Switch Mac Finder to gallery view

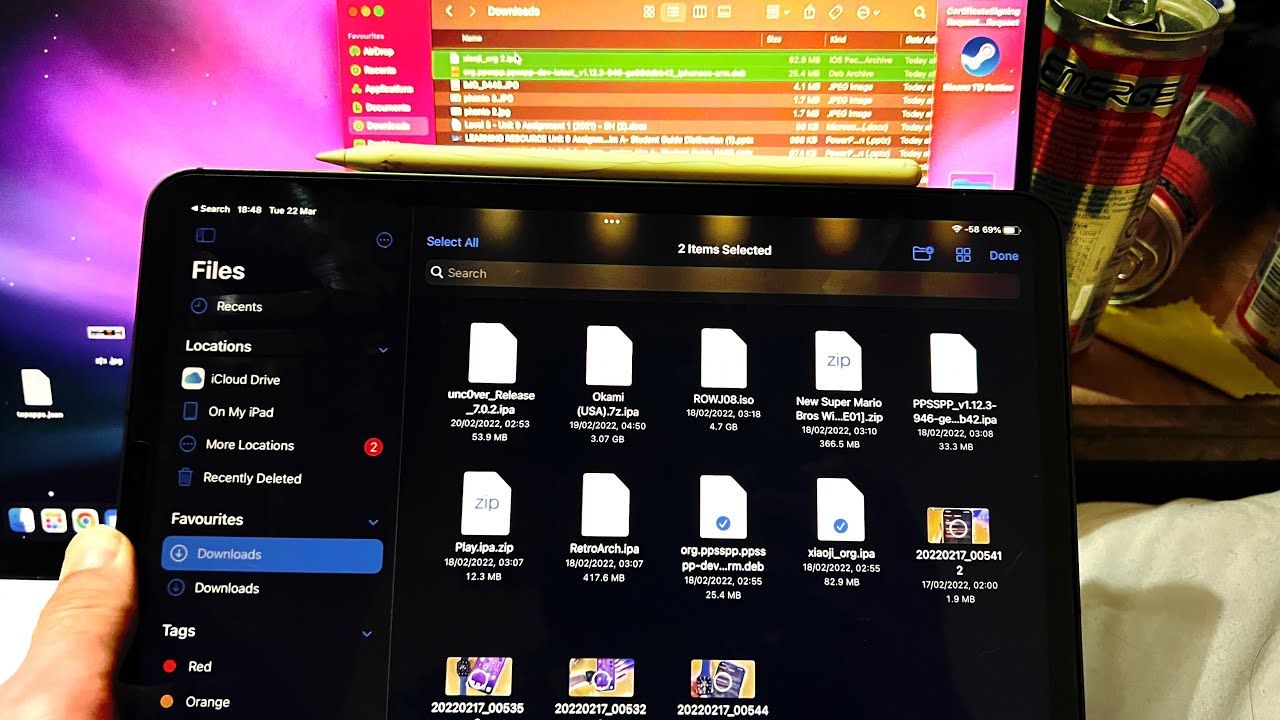coord(725,12)
